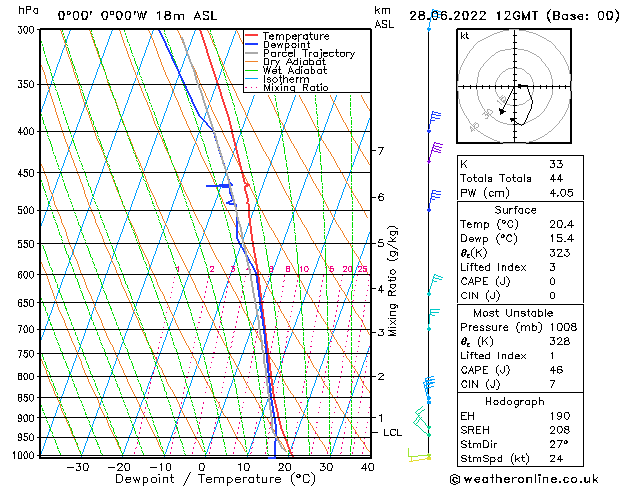Click the StmSpd (kt) value 24
Screen dimensions: 629x486
tap(556, 458)
